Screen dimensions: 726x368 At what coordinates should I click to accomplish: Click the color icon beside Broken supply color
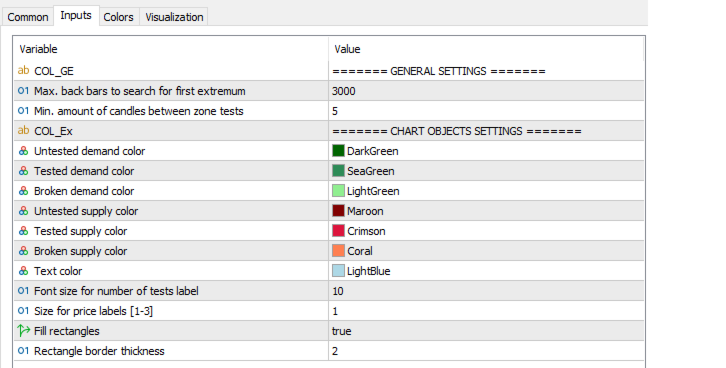click(x=23, y=251)
